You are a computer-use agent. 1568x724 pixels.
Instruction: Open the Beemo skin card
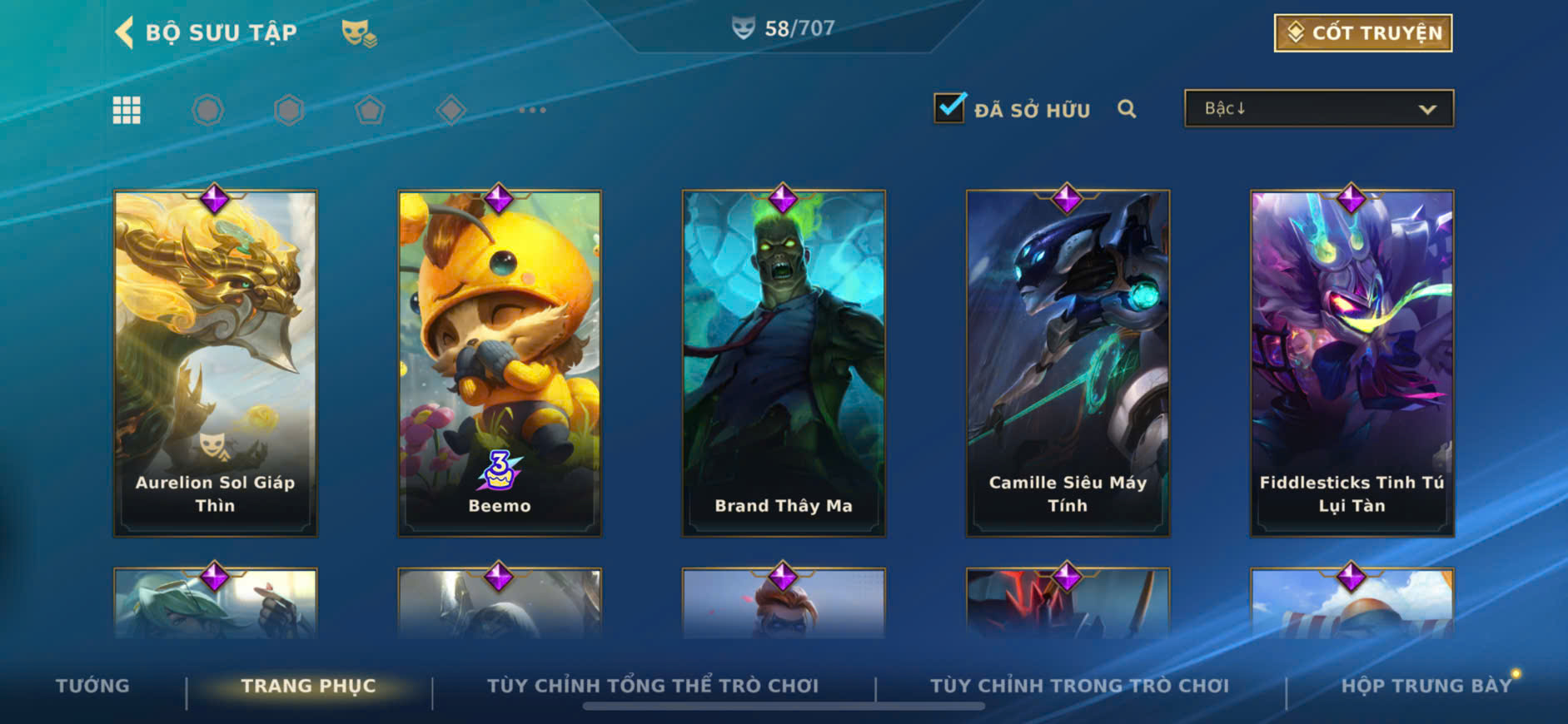(500, 364)
